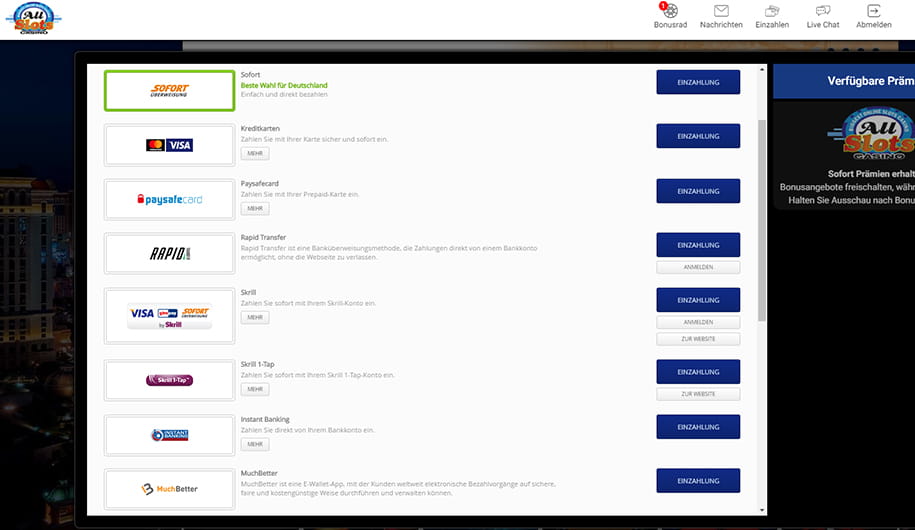
Task: Click the Abmelden logout icon
Action: point(874,11)
